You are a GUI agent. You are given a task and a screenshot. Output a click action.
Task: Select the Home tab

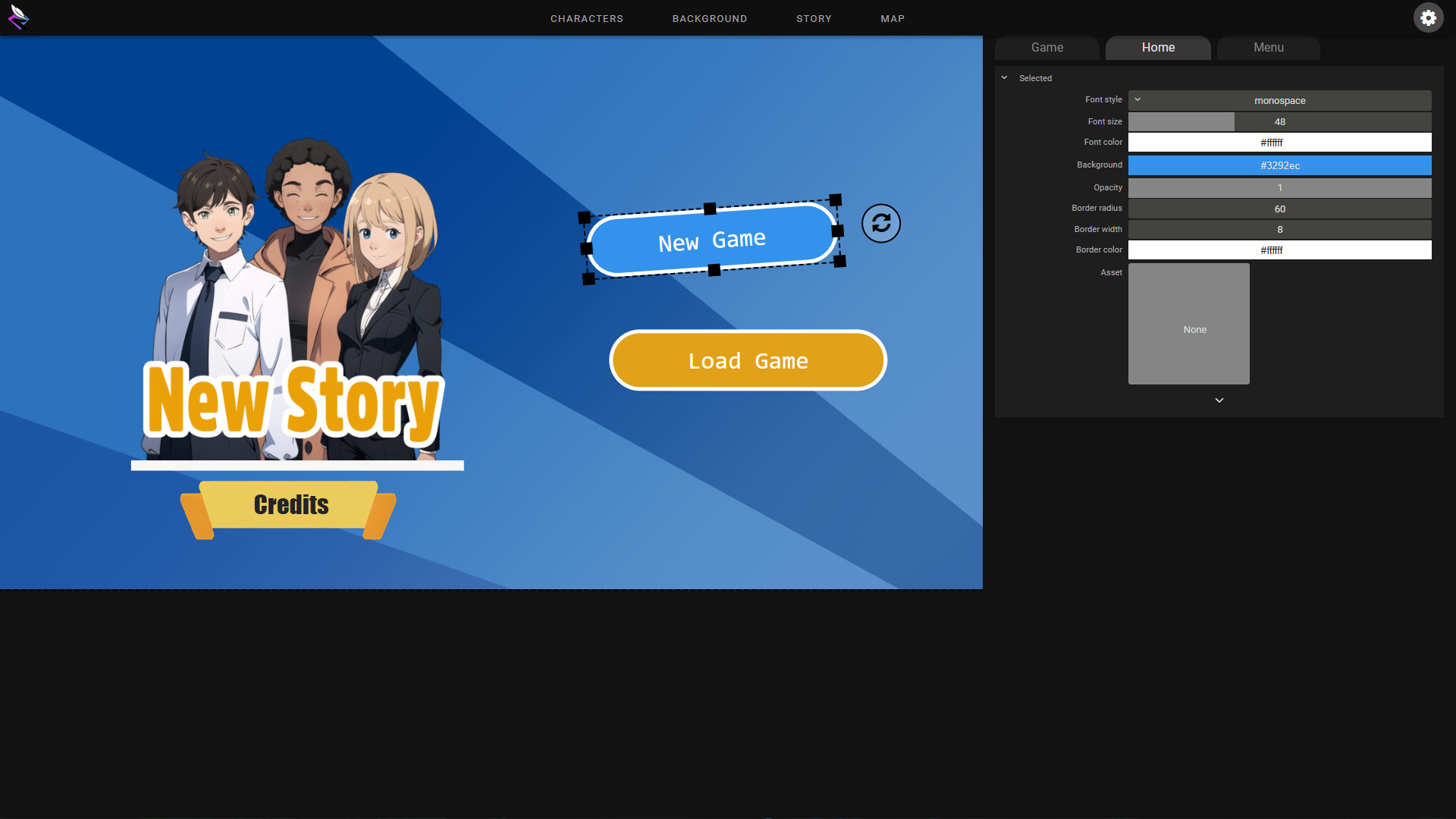click(x=1158, y=47)
